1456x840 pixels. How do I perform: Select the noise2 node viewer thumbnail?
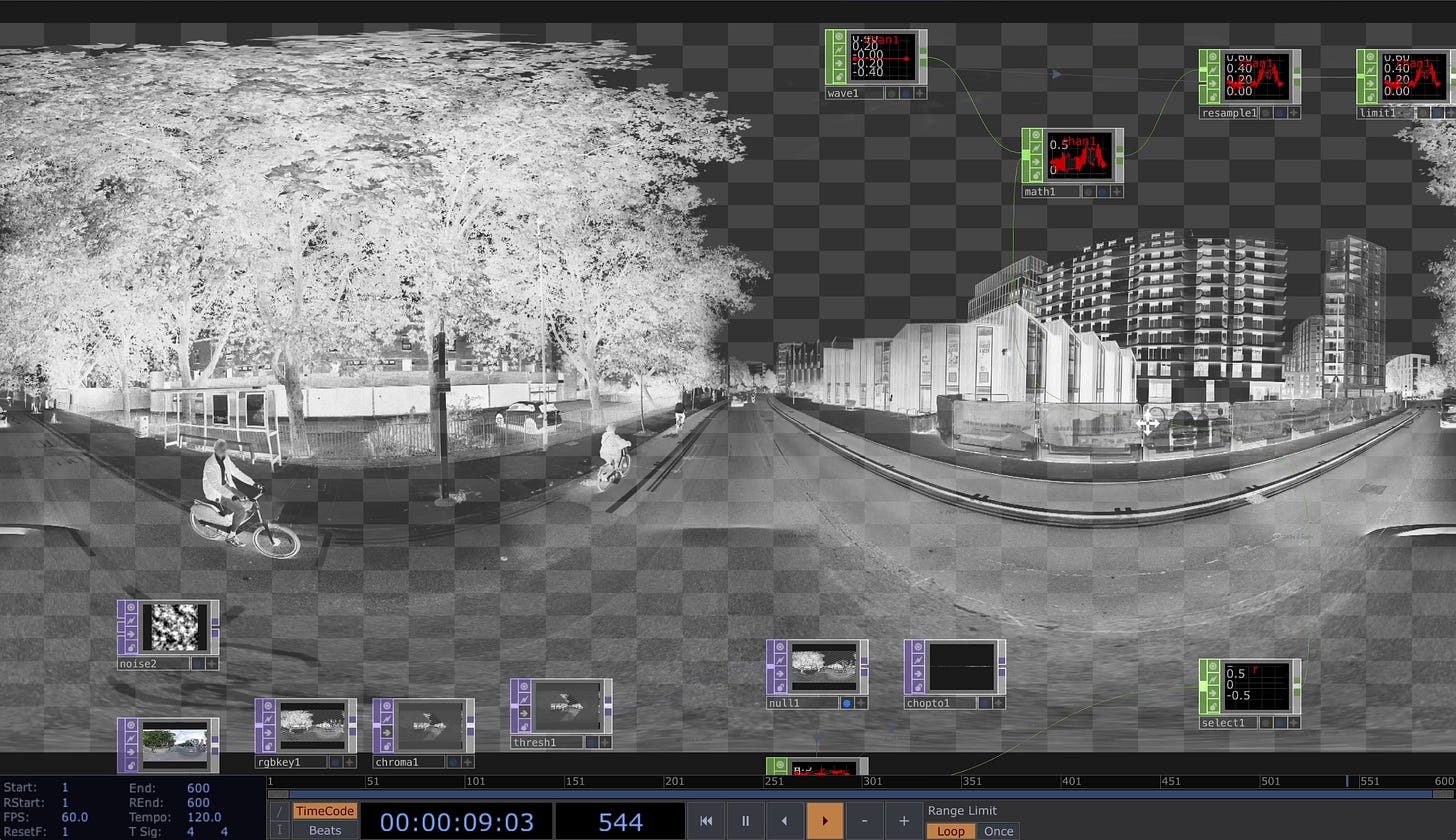pos(175,628)
